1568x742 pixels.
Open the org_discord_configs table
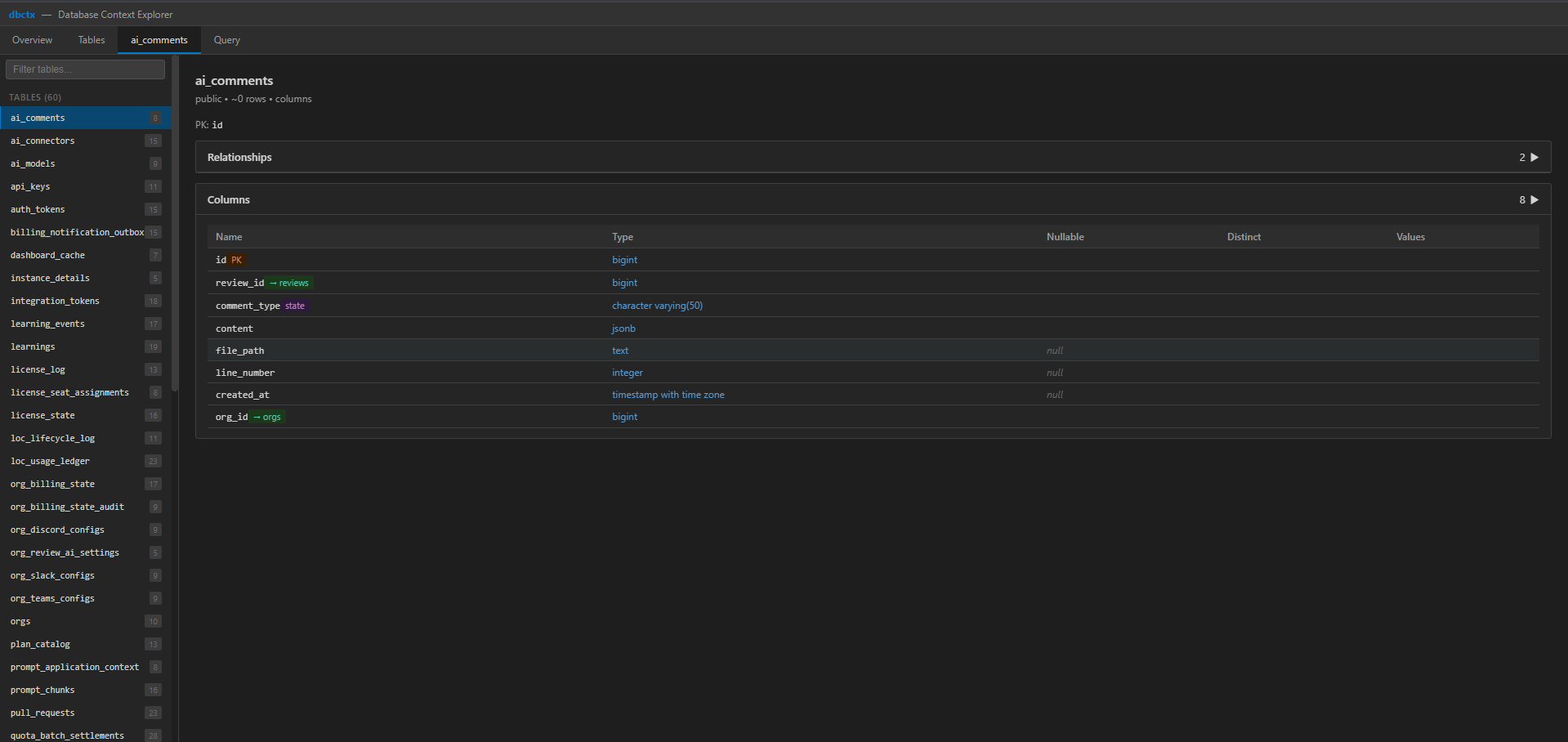coord(86,530)
